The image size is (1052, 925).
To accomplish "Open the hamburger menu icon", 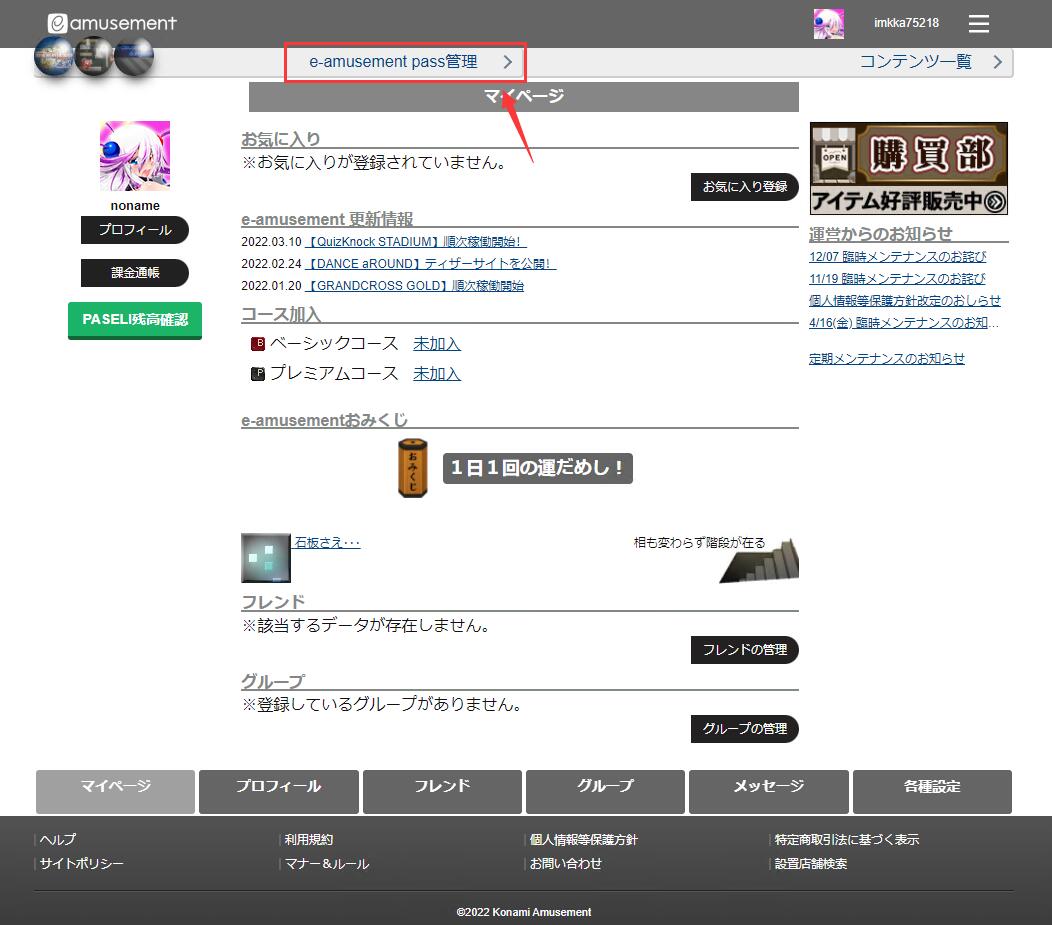I will coord(978,24).
